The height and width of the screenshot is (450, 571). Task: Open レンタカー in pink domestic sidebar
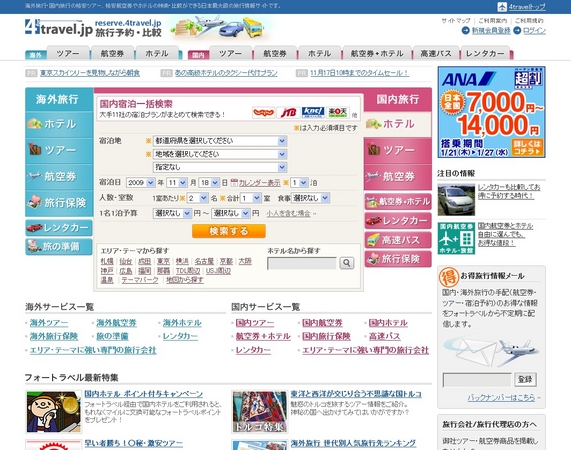tap(398, 221)
